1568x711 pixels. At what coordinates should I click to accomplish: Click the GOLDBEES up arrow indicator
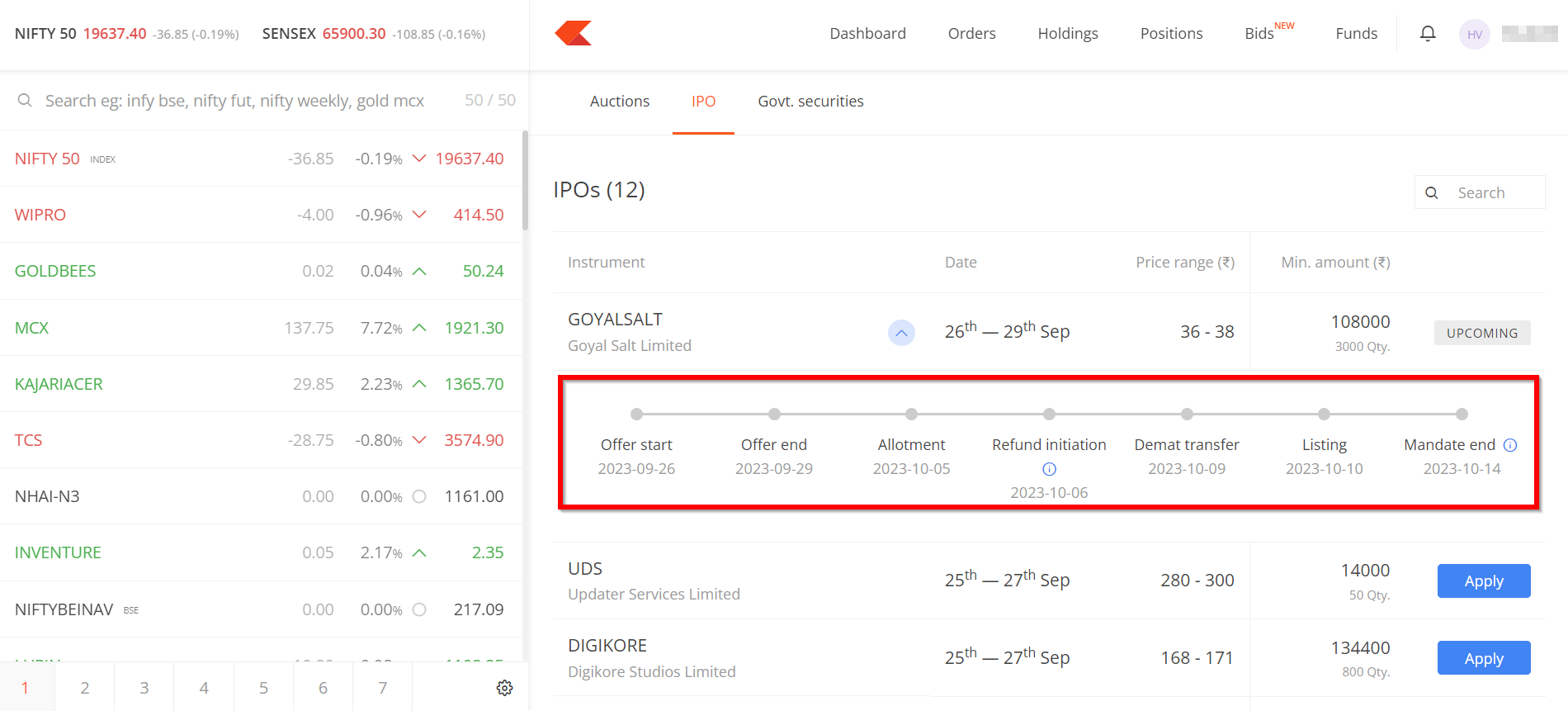pyautogui.click(x=419, y=271)
